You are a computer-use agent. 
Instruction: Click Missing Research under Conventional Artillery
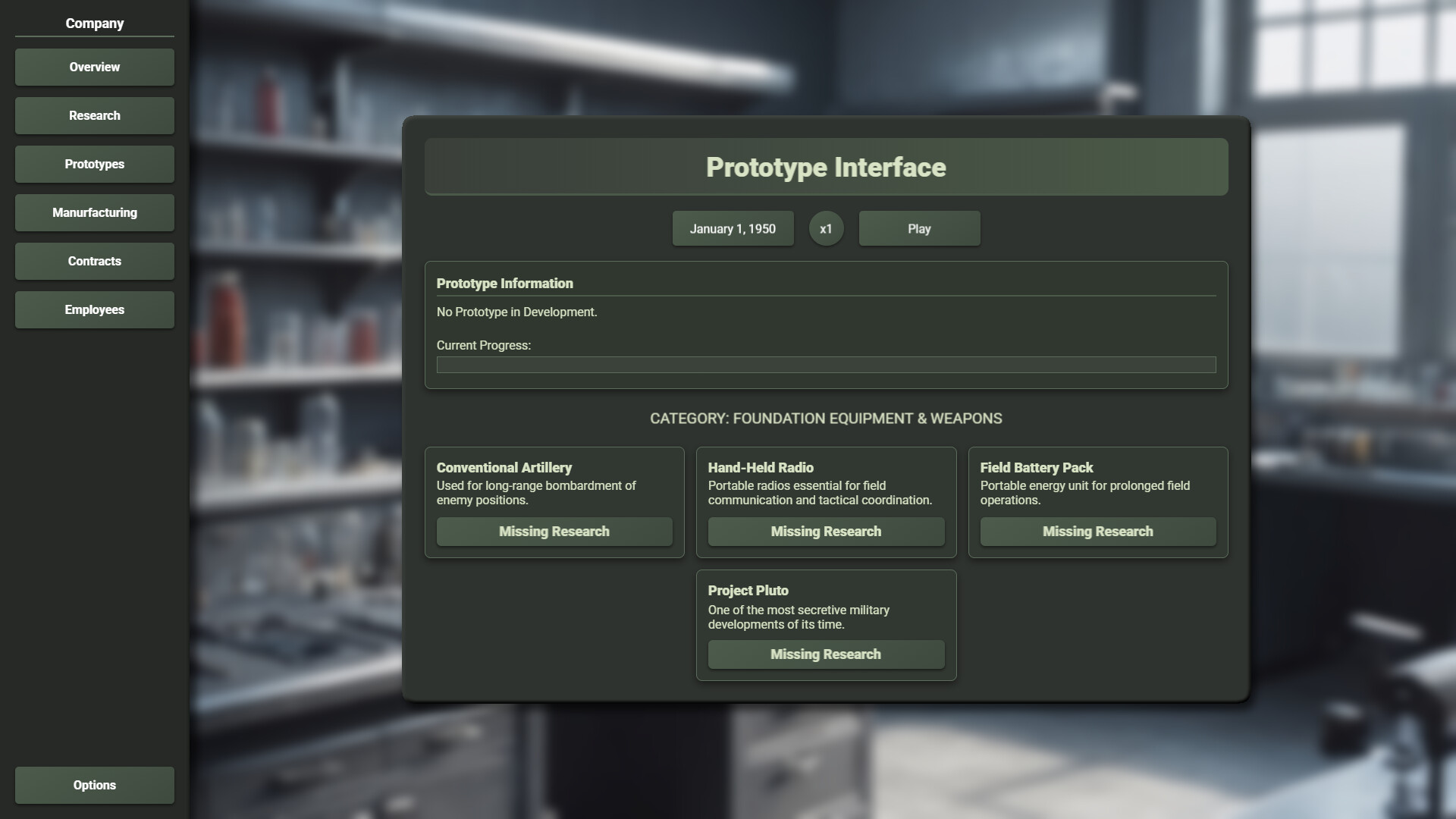[x=554, y=532]
